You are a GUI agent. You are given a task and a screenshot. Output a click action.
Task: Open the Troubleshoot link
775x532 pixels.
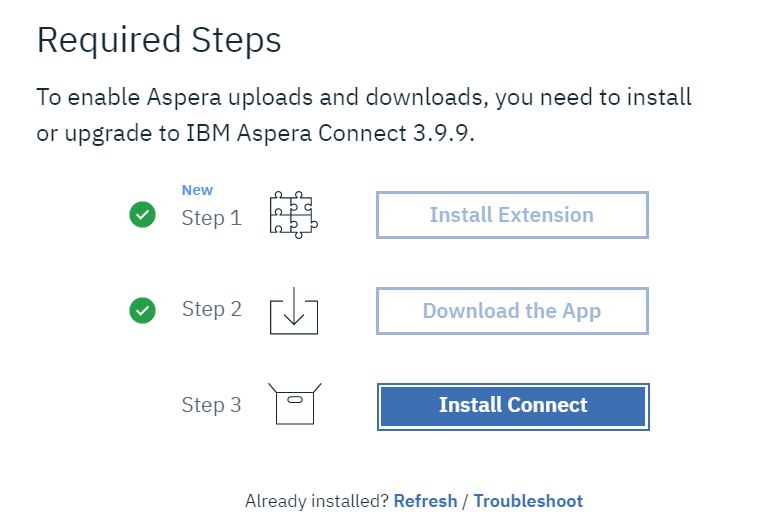click(528, 501)
